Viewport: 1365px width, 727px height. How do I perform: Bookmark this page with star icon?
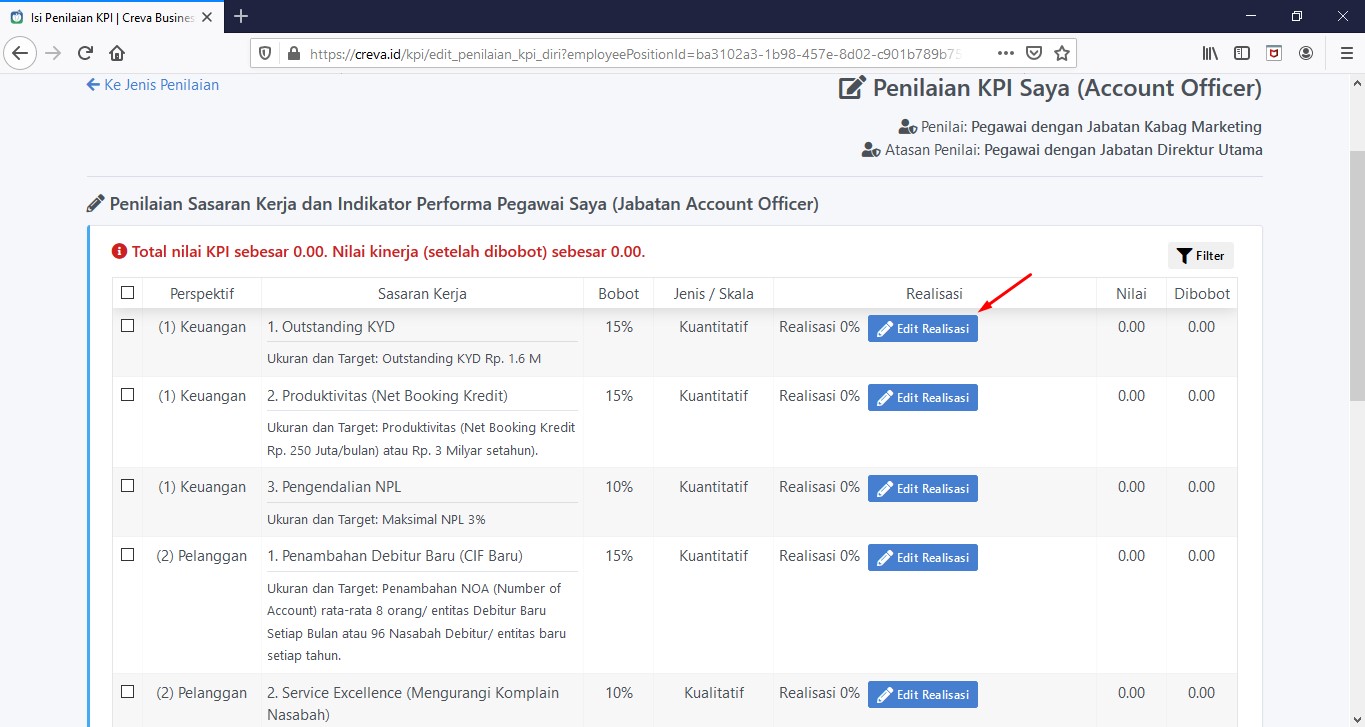(1062, 53)
